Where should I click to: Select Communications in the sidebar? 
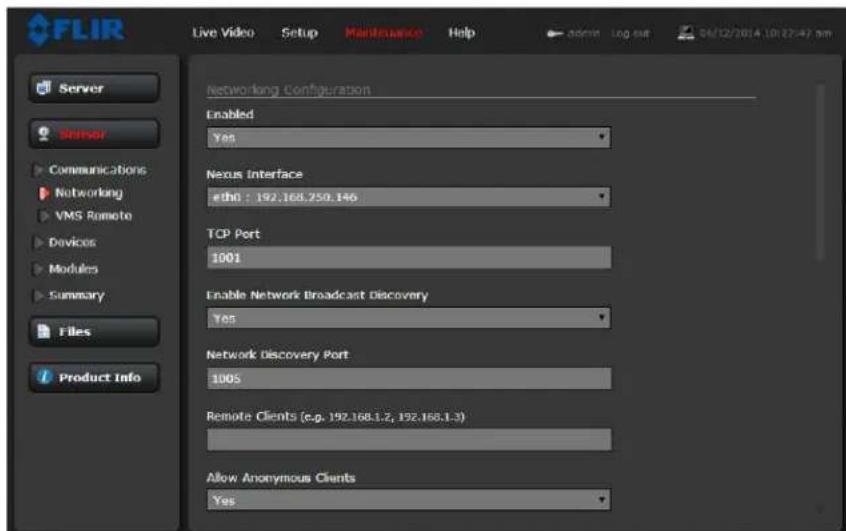coord(97,170)
